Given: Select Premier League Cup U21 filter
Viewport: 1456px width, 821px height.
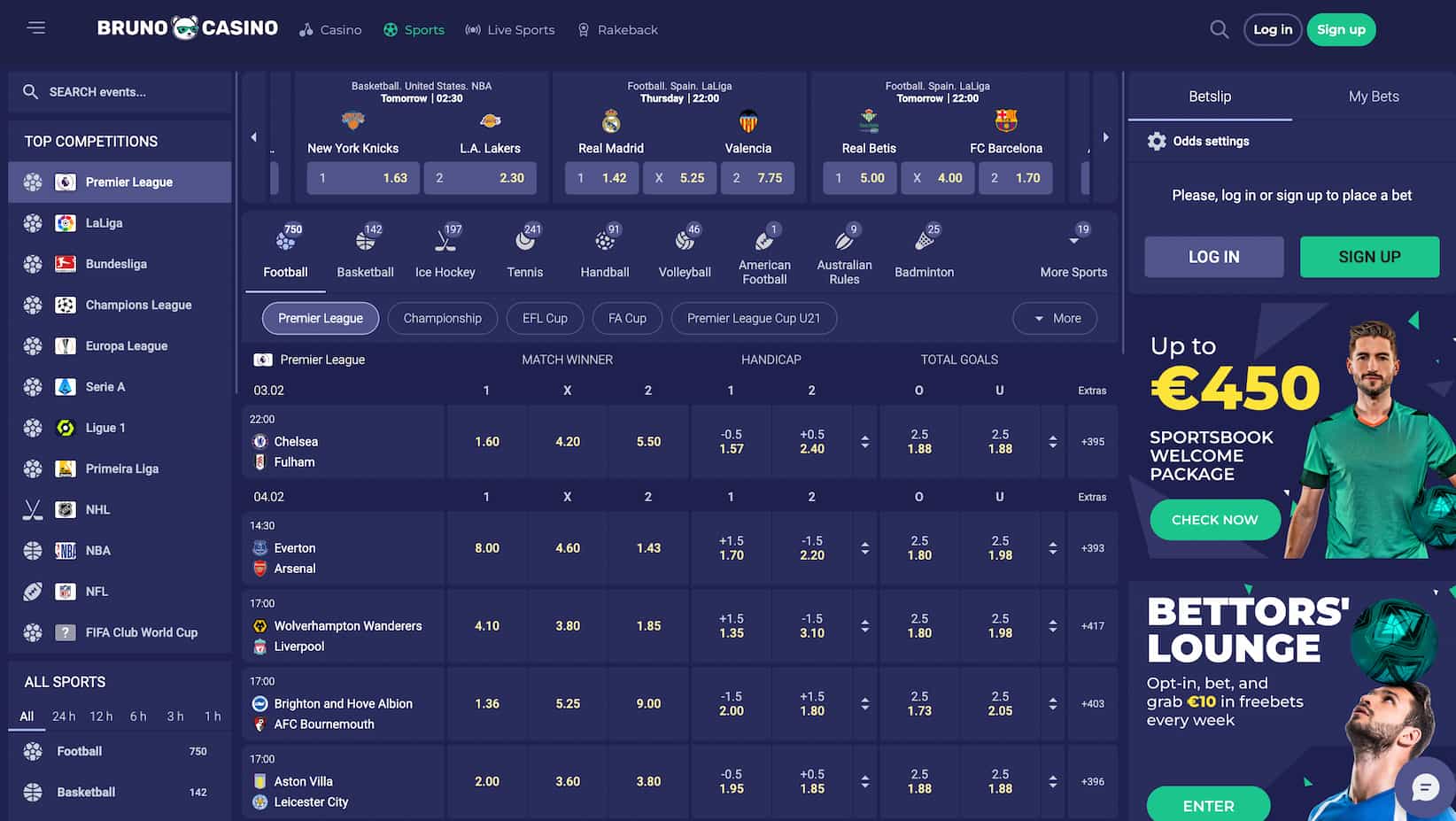Looking at the screenshot, I should [754, 318].
